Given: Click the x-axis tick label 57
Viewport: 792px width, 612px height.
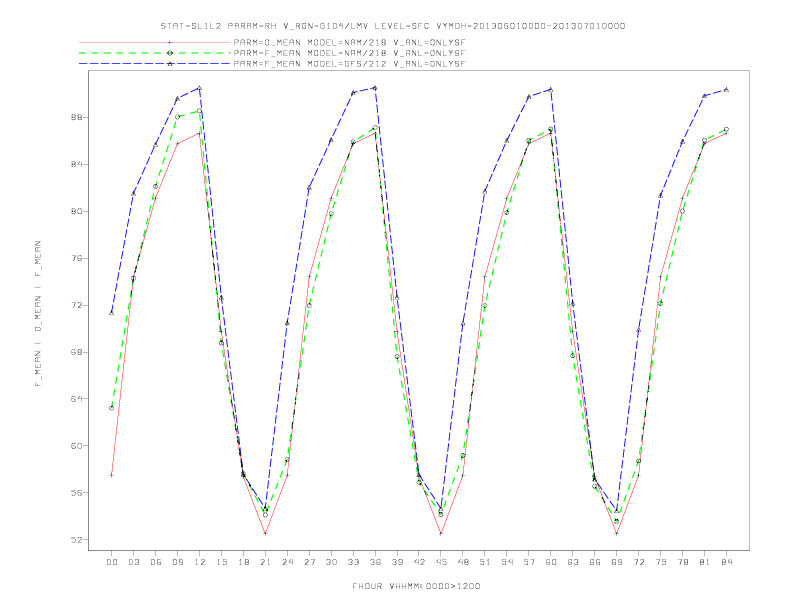Looking at the screenshot, I should 529,562.
